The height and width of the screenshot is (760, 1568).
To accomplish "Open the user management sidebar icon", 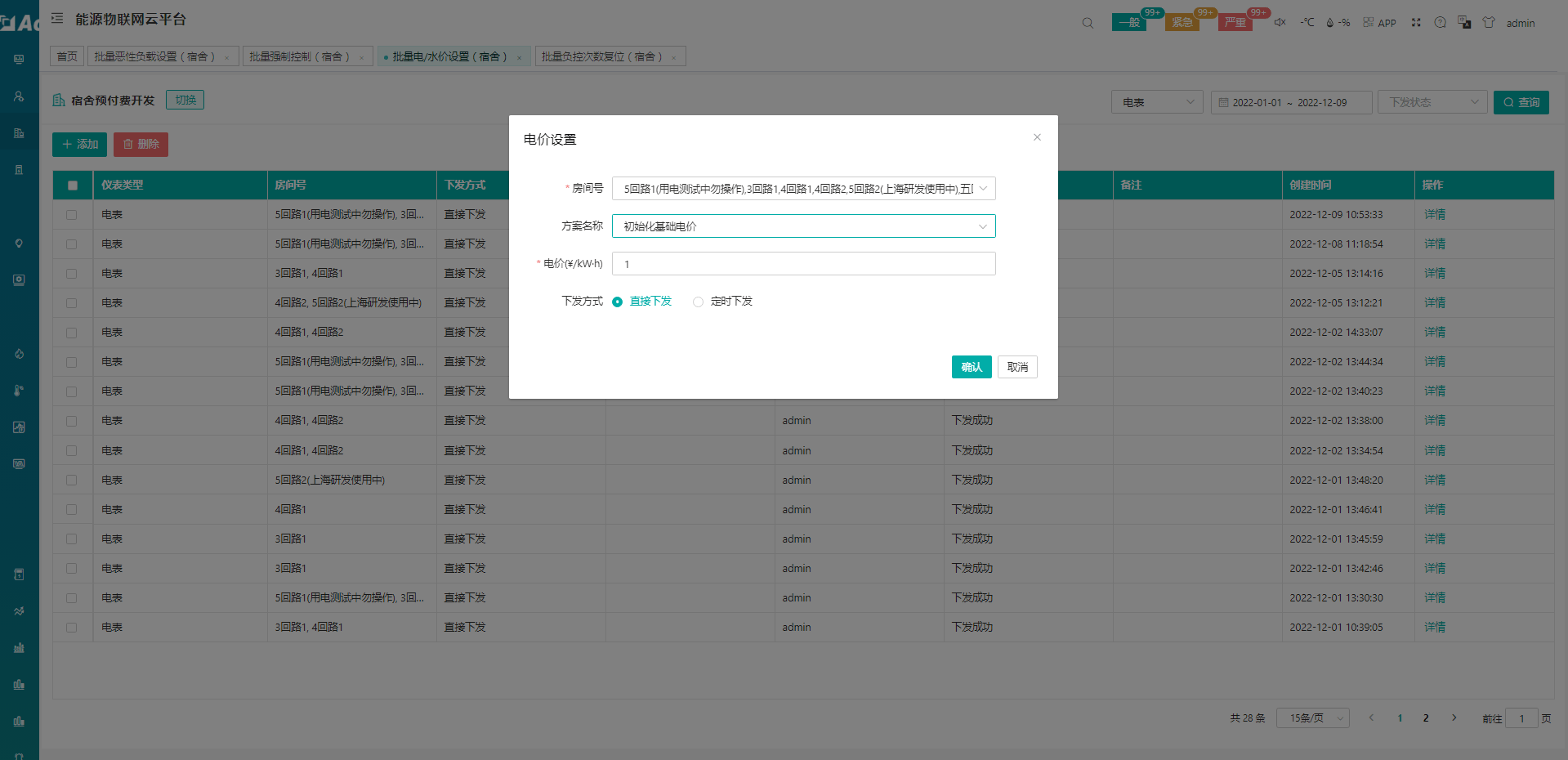I will (x=19, y=96).
